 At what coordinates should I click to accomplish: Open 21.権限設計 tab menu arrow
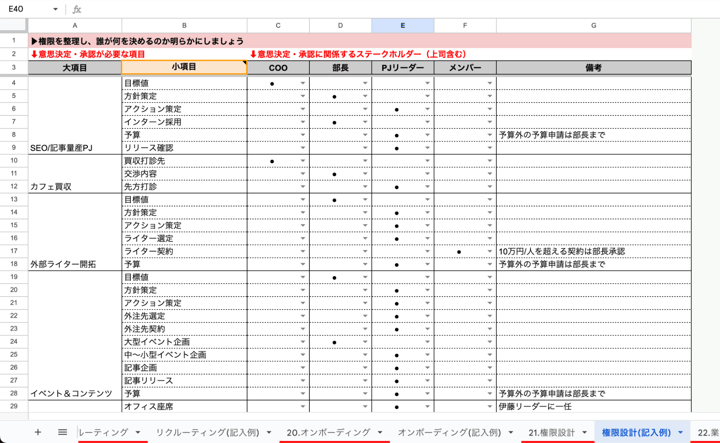click(x=585, y=432)
